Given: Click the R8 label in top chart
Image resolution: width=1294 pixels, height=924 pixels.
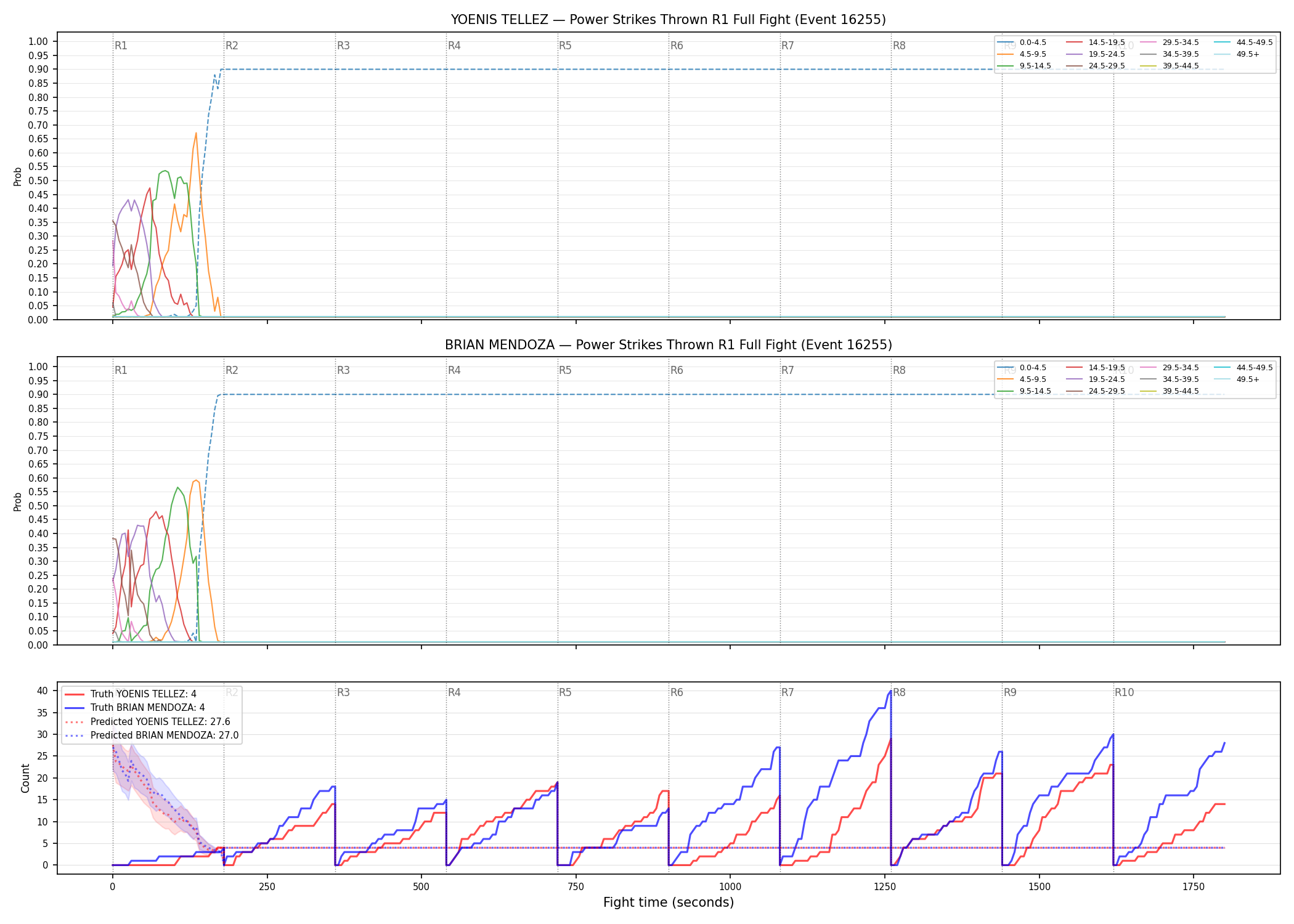Looking at the screenshot, I should point(899,46).
